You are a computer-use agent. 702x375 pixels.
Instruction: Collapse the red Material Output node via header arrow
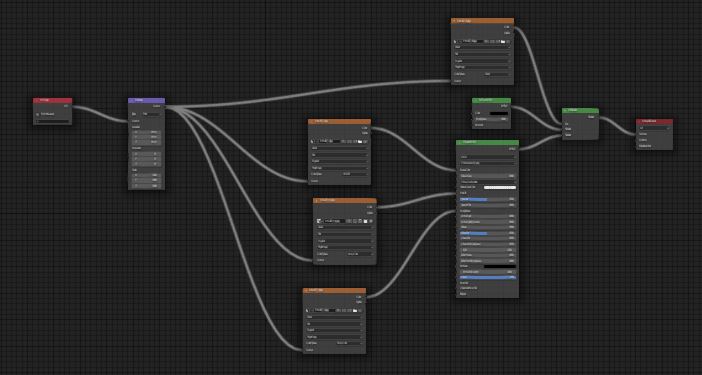click(640, 121)
